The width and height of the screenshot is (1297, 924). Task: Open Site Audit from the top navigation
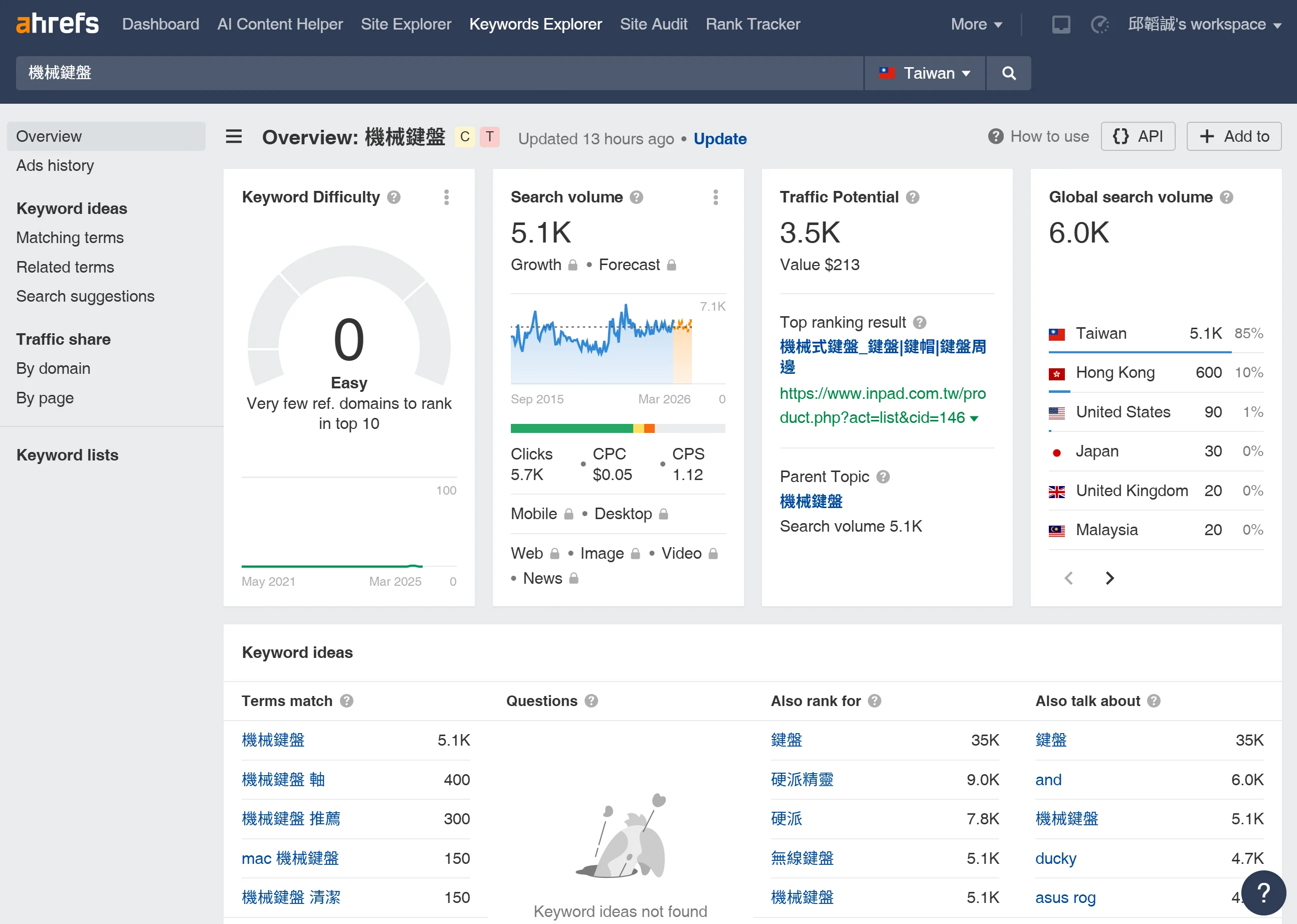point(654,24)
